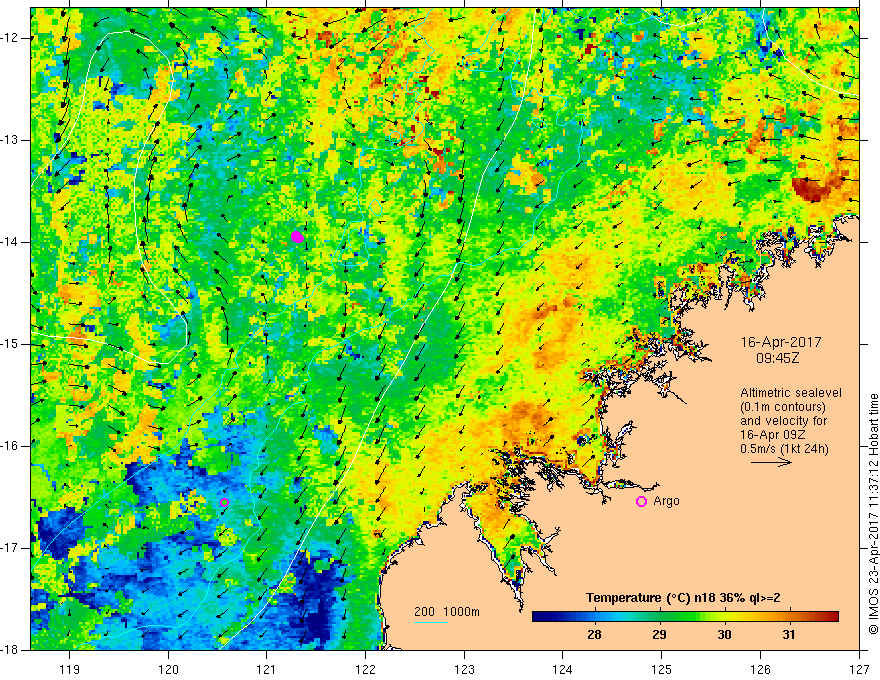
Task: Click the colorbar label '28'
Action: [x=594, y=635]
